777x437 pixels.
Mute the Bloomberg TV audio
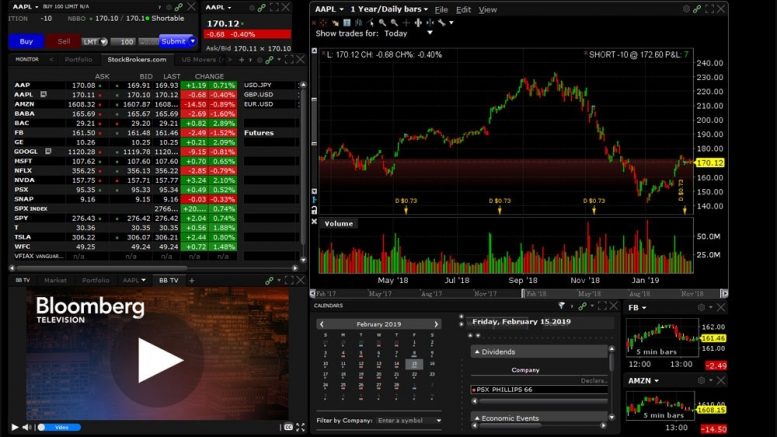[27, 427]
